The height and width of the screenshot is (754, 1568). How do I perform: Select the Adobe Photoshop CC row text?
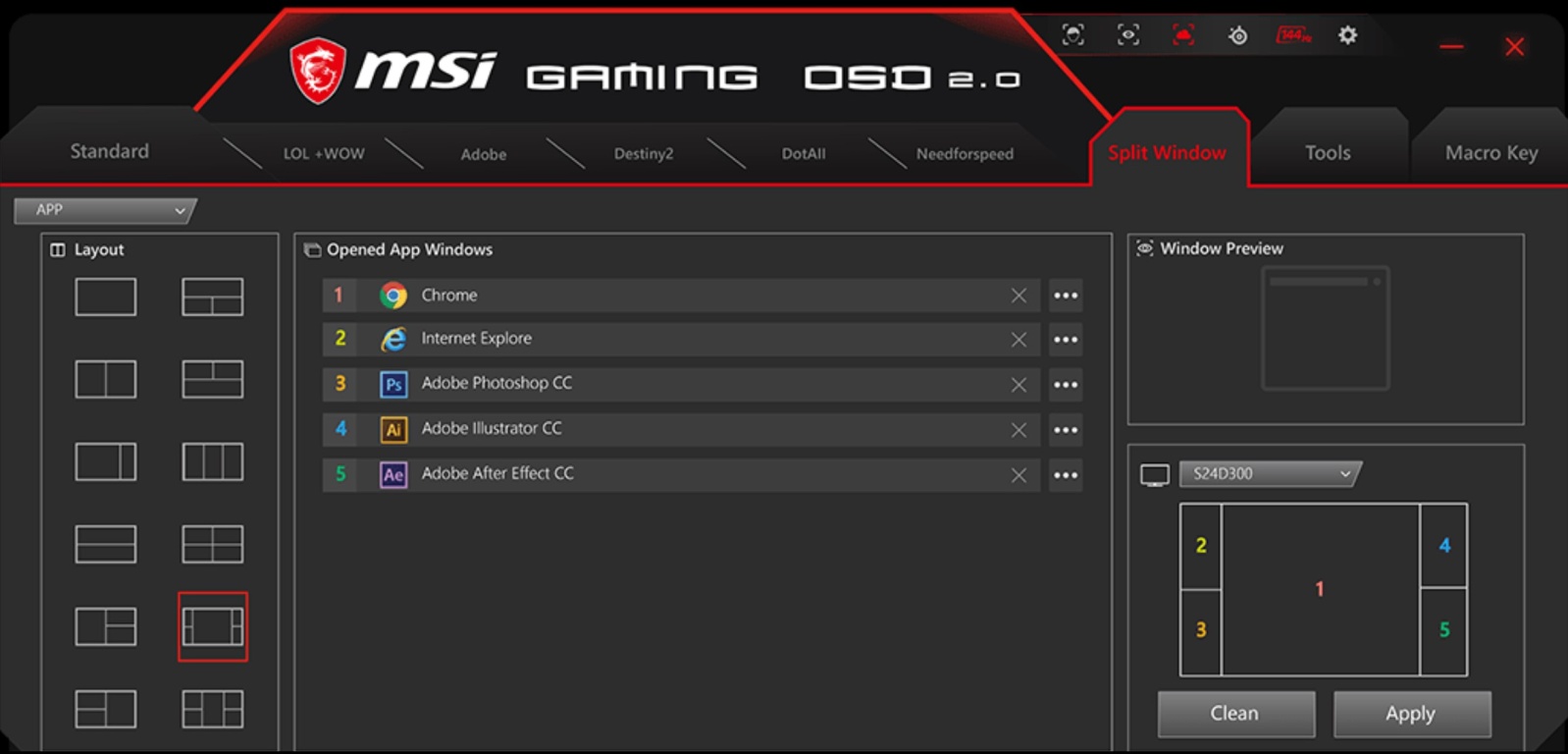pyautogui.click(x=497, y=383)
